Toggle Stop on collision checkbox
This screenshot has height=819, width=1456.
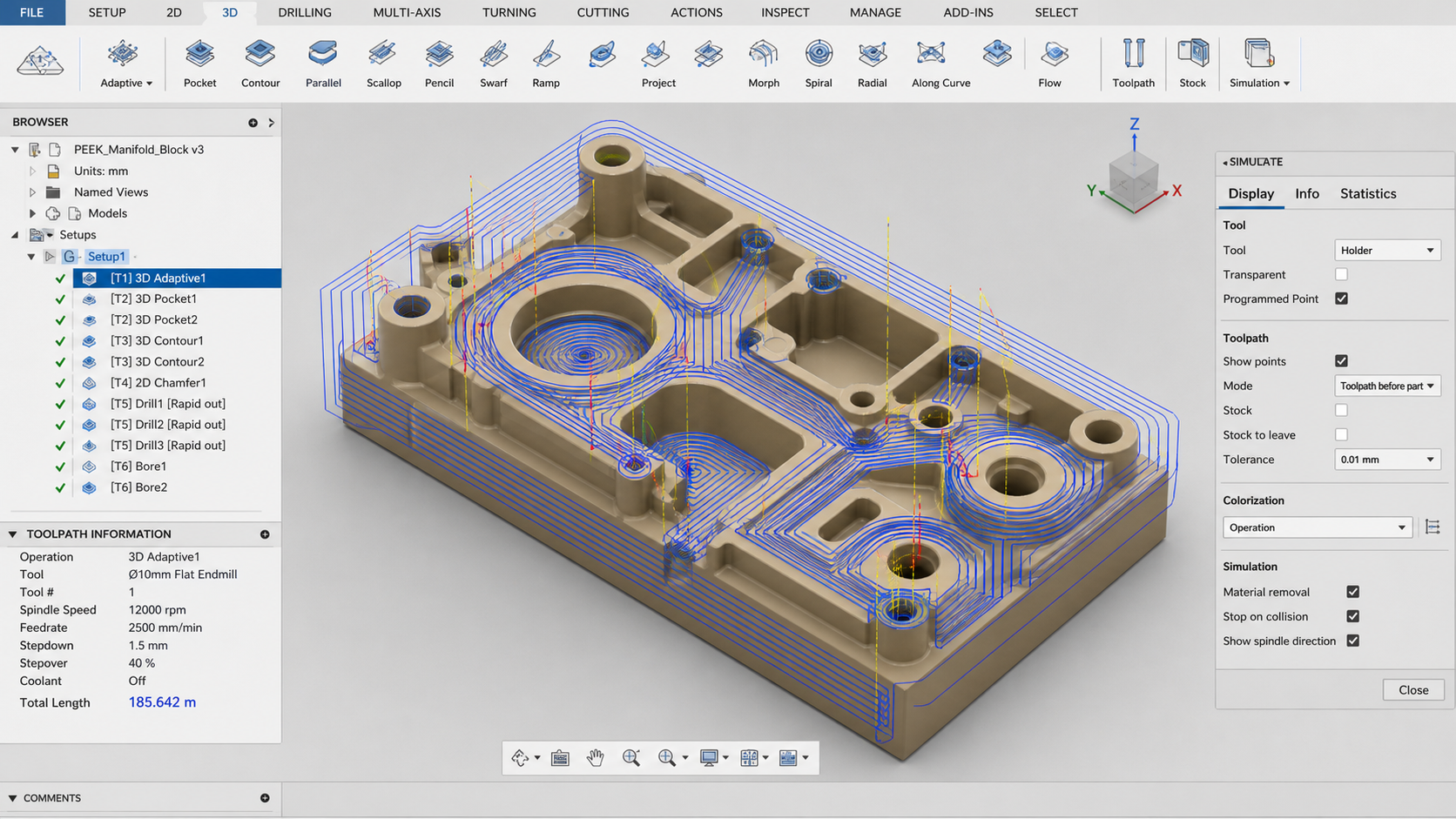pyautogui.click(x=1352, y=616)
